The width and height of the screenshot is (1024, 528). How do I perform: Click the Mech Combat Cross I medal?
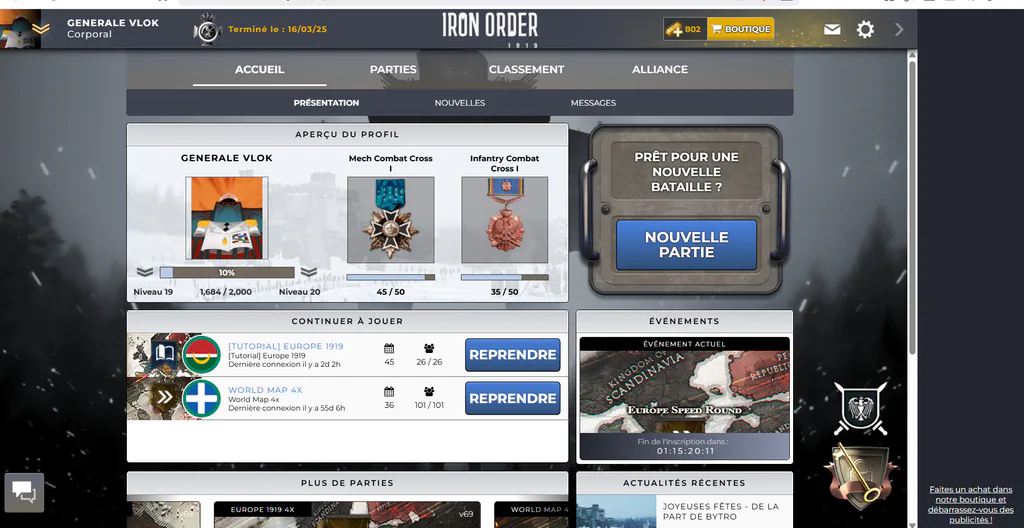pos(391,220)
